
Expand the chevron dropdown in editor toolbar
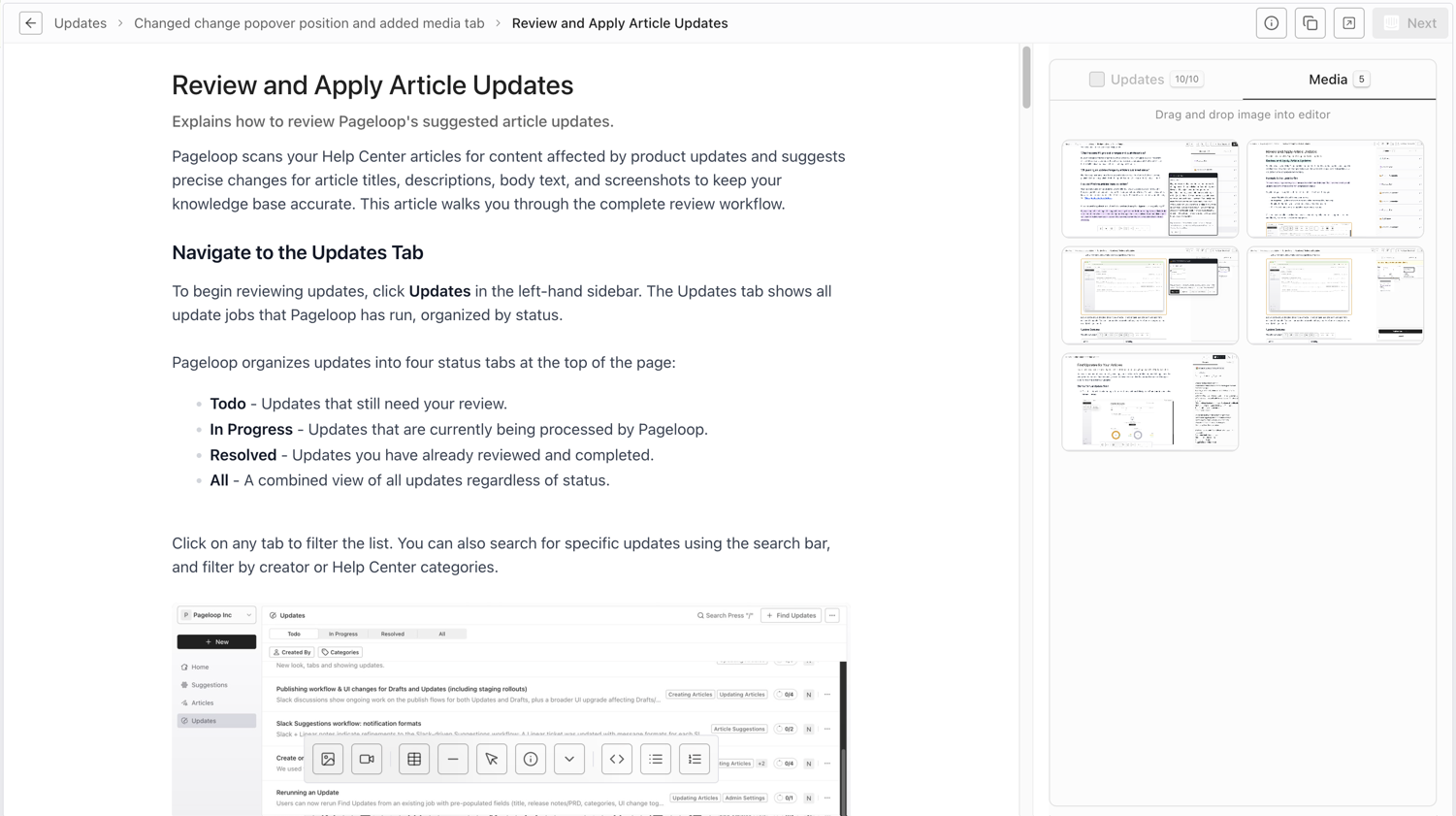[569, 759]
